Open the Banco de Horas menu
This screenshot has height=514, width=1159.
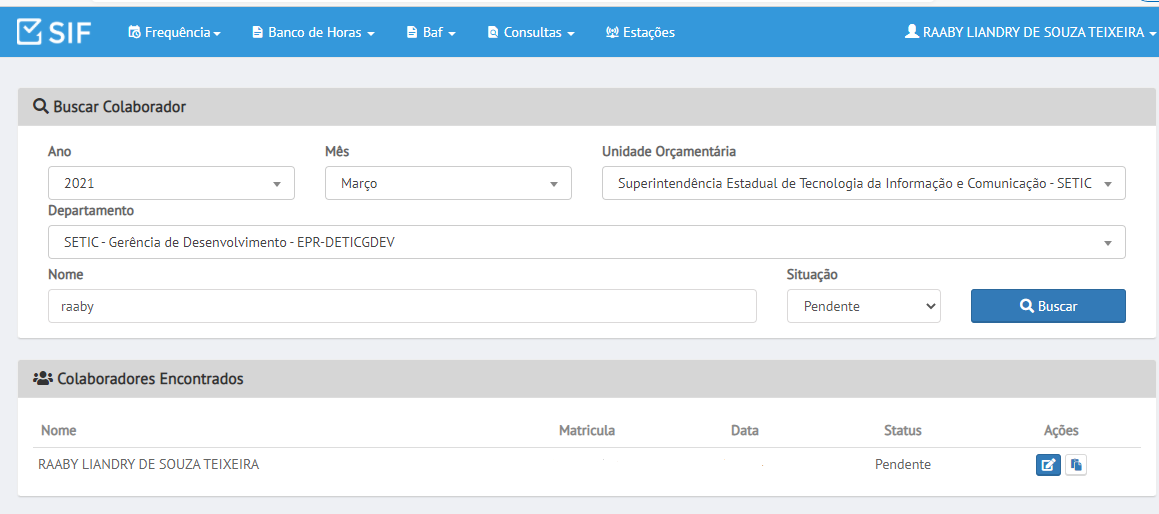point(314,33)
